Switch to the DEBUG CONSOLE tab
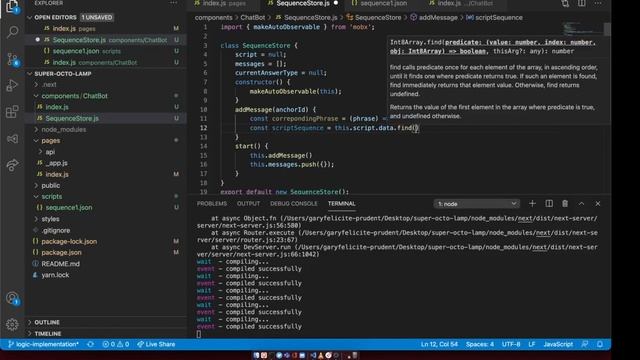This screenshot has height=360, width=640. pos(293,203)
